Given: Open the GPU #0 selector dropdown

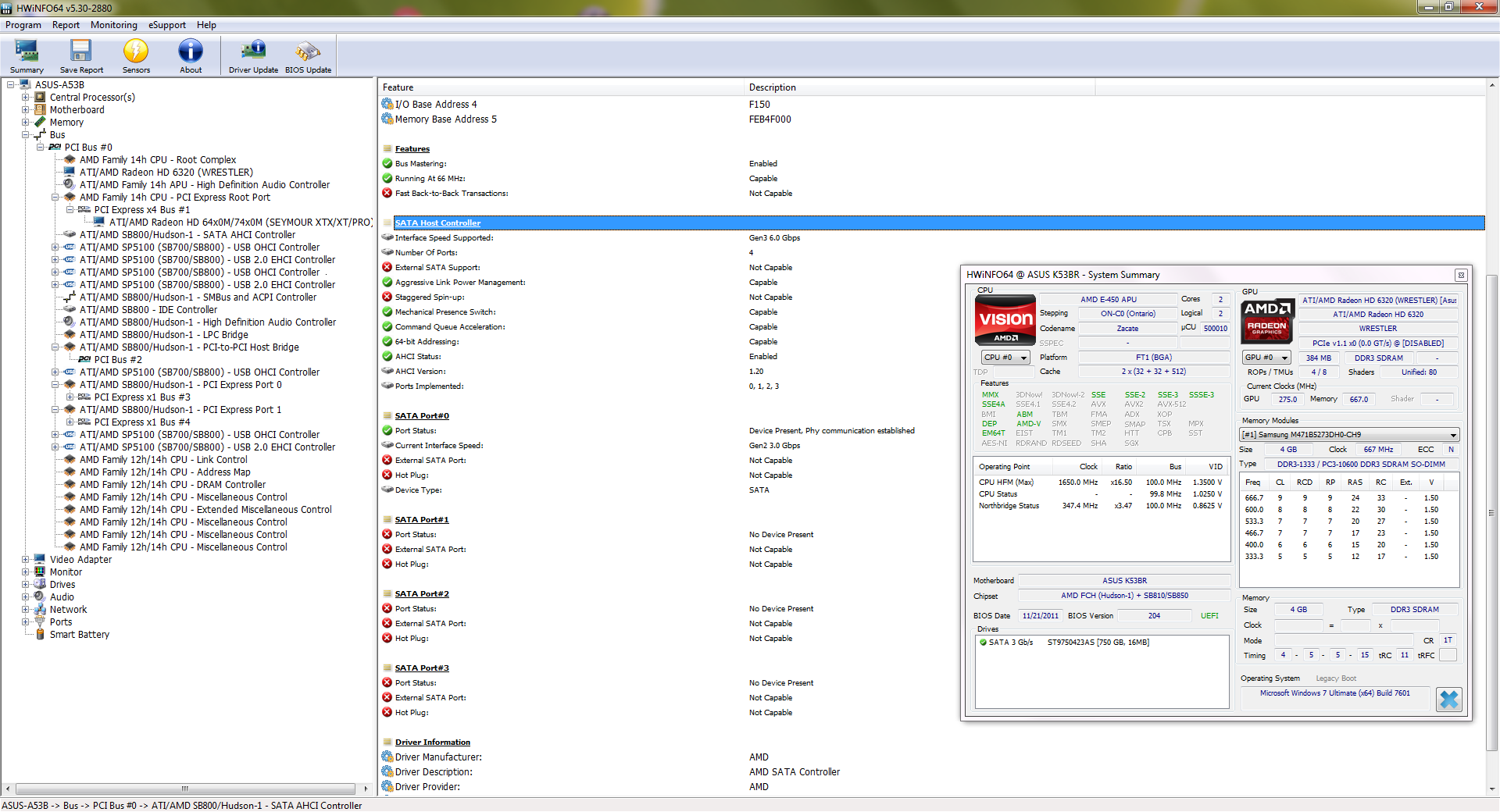Looking at the screenshot, I should point(1266,358).
